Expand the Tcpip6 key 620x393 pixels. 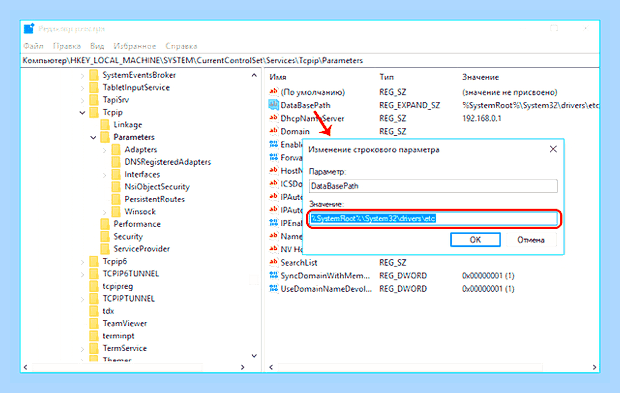pyautogui.click(x=82, y=262)
